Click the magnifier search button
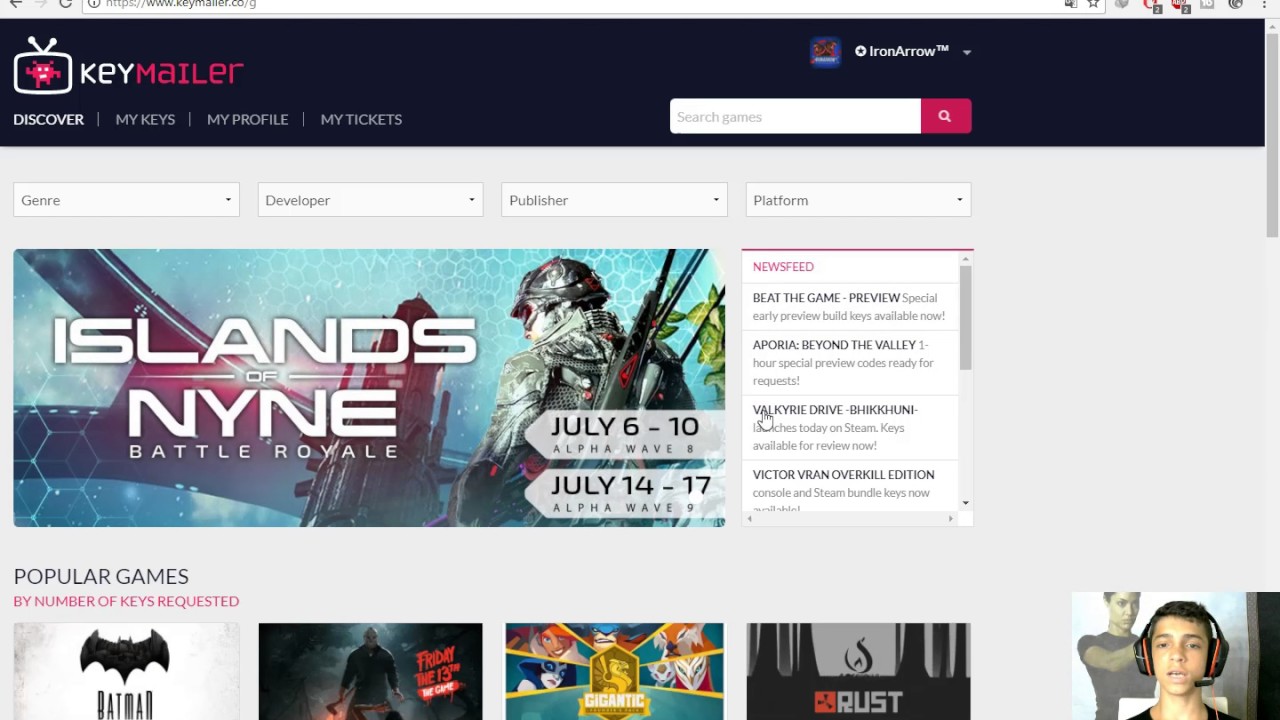This screenshot has width=1280, height=720. coord(945,116)
